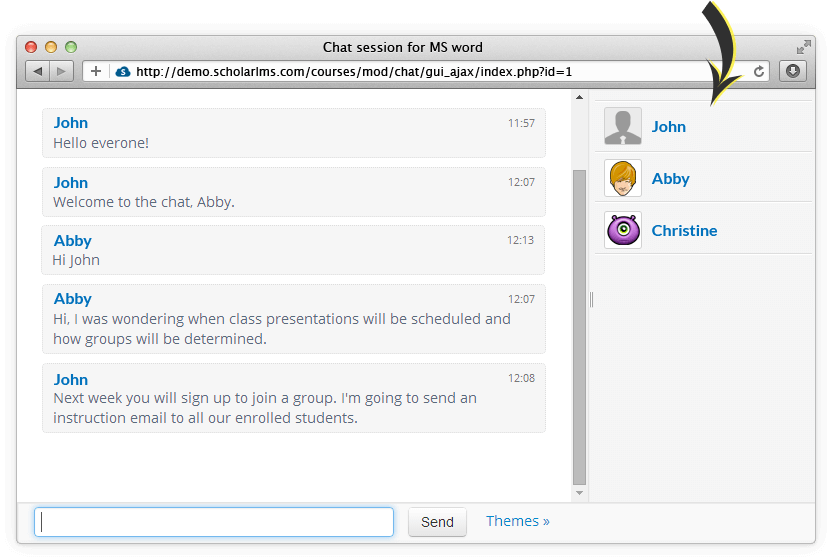The height and width of the screenshot is (560, 832).
Task: Go forward with the browser forward arrow
Action: (62, 71)
